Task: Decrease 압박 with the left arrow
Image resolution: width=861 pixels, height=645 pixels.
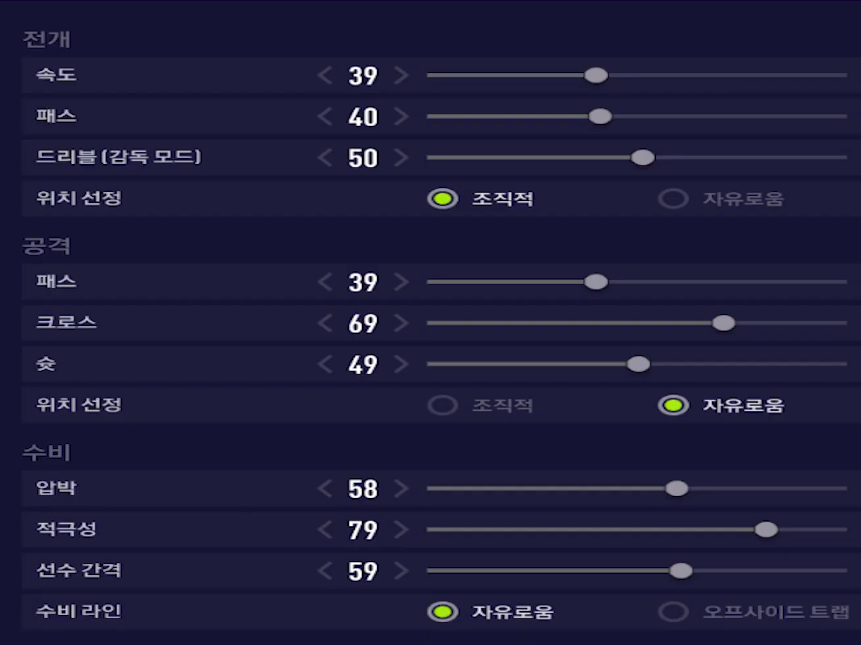Action: point(325,489)
